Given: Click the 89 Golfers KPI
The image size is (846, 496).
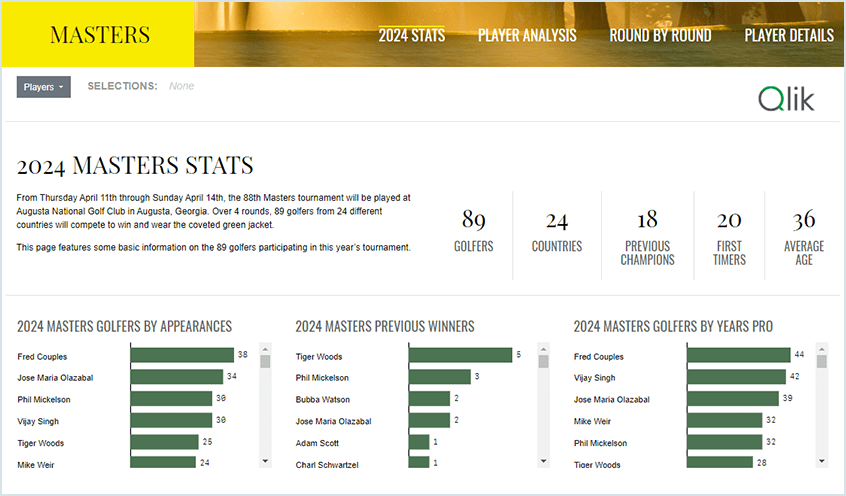Looking at the screenshot, I should click(x=474, y=230).
